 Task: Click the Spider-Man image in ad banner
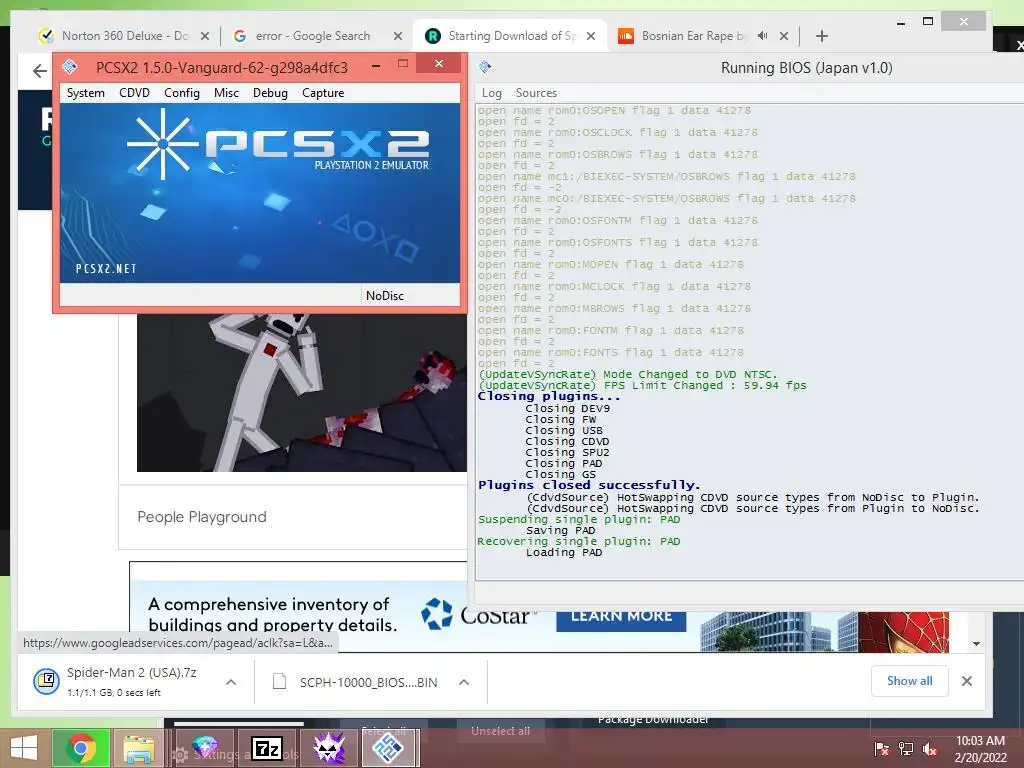pos(903,632)
